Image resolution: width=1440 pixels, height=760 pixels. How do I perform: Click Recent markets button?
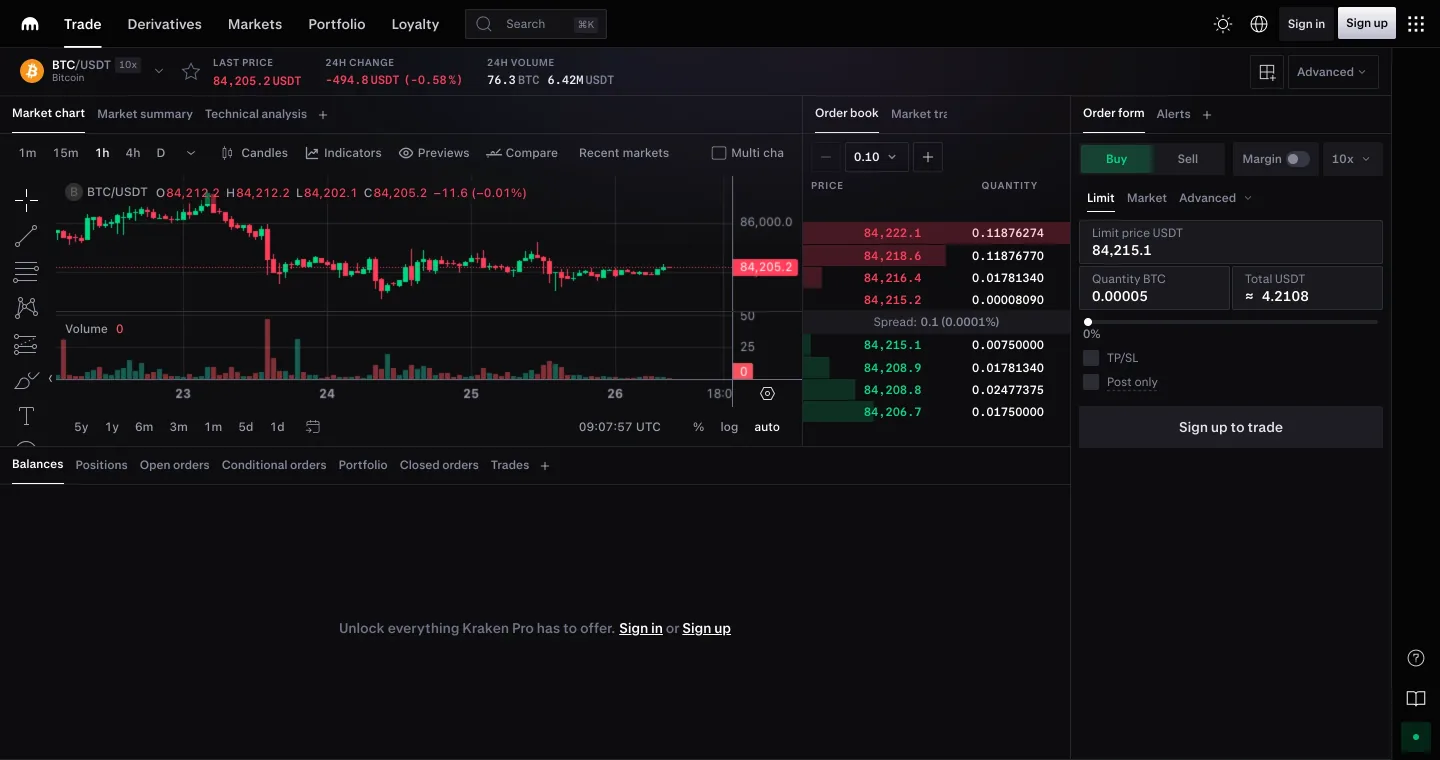click(624, 153)
